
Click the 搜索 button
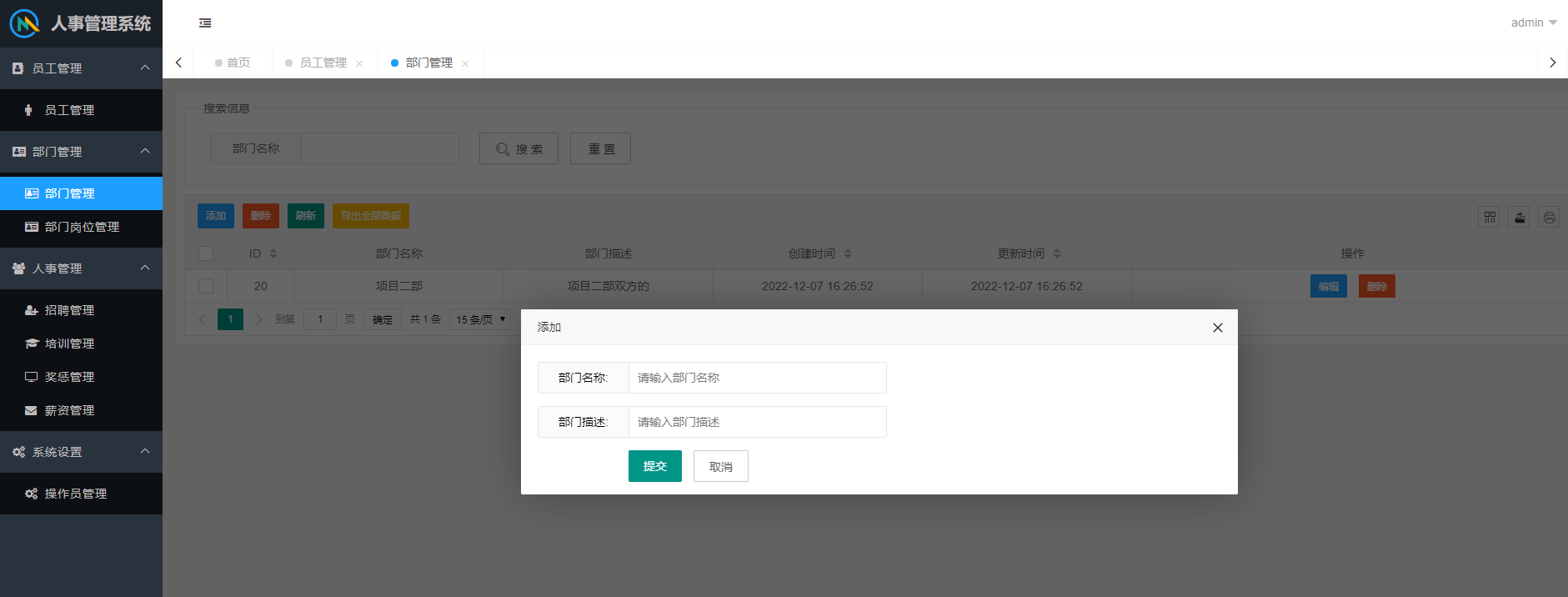pos(518,148)
